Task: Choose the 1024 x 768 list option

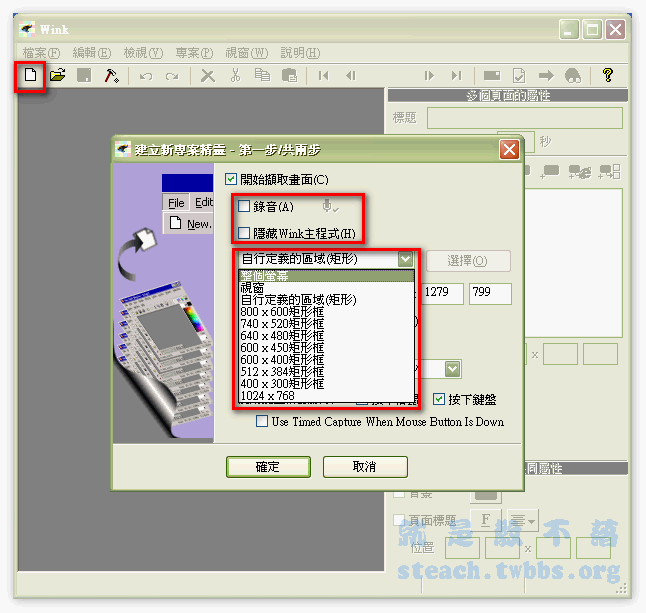Action: [268, 396]
